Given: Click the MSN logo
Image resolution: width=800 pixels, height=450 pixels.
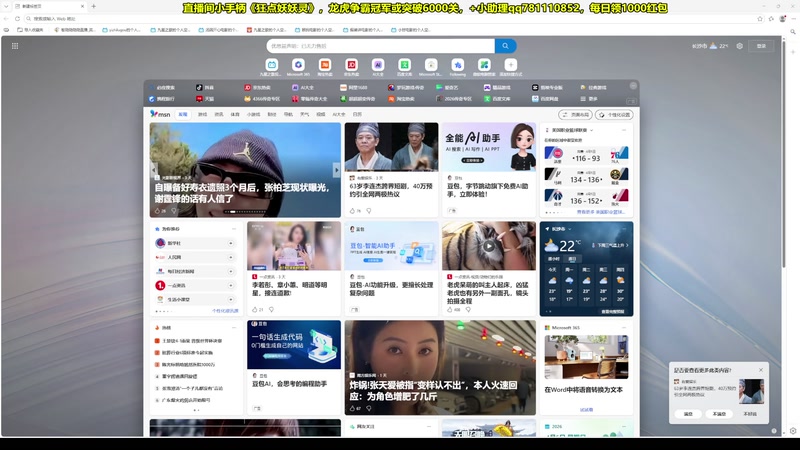Looking at the screenshot, I should [160, 114].
